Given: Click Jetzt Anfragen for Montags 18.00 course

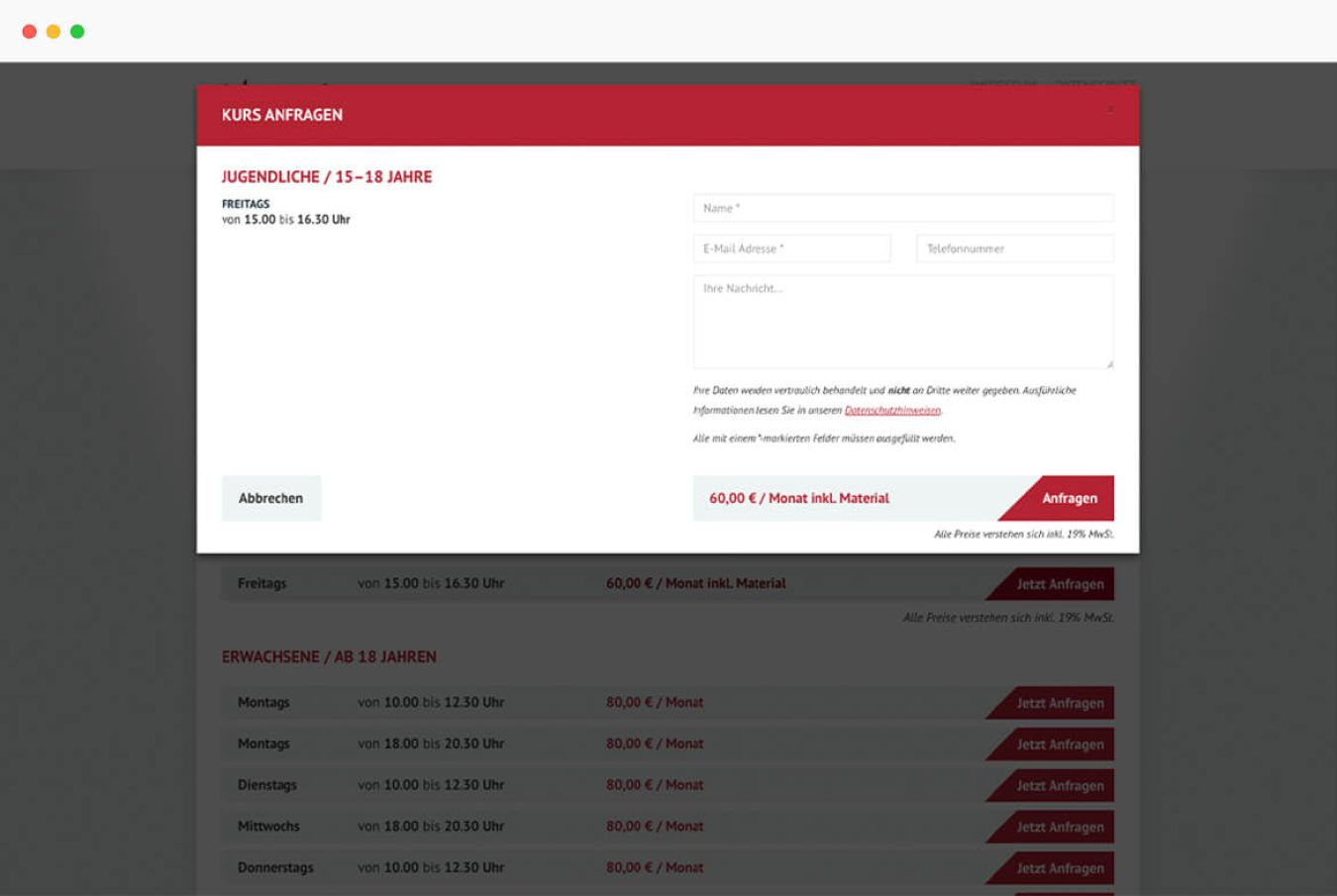Looking at the screenshot, I should [1059, 745].
